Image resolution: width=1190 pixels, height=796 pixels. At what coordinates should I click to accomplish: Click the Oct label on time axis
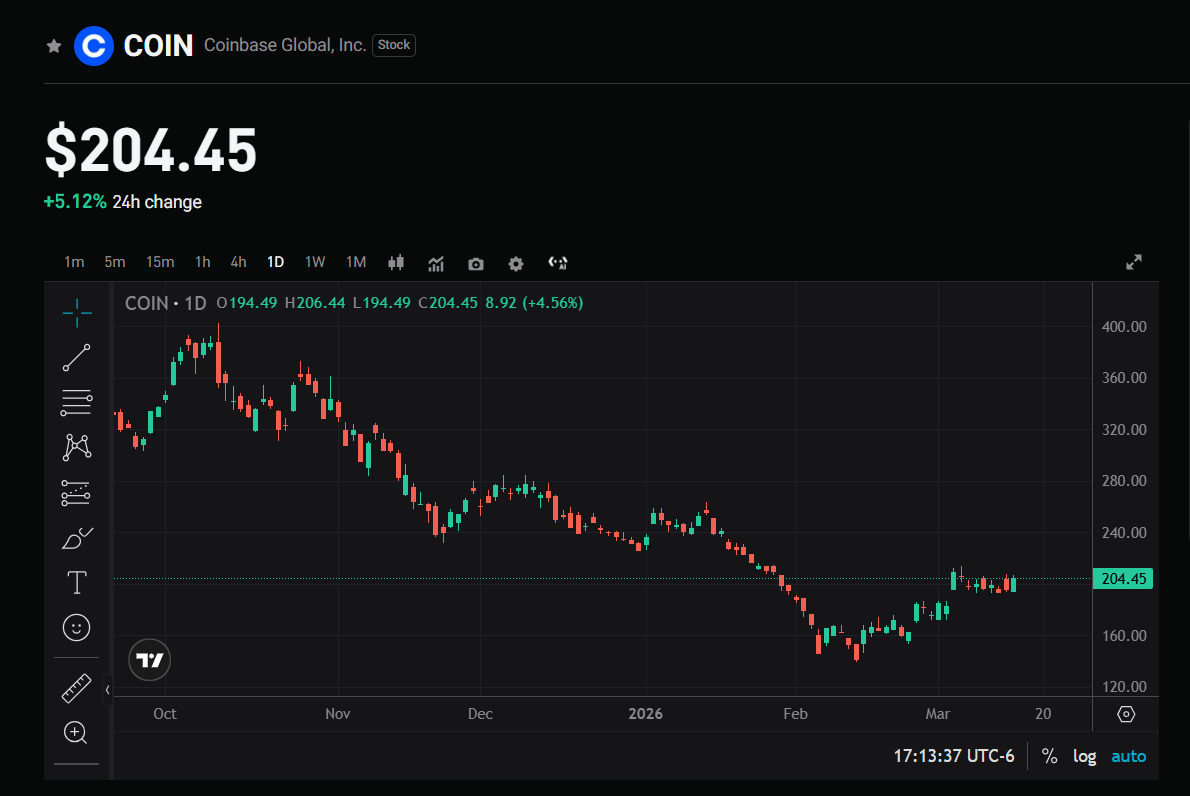[x=165, y=713]
